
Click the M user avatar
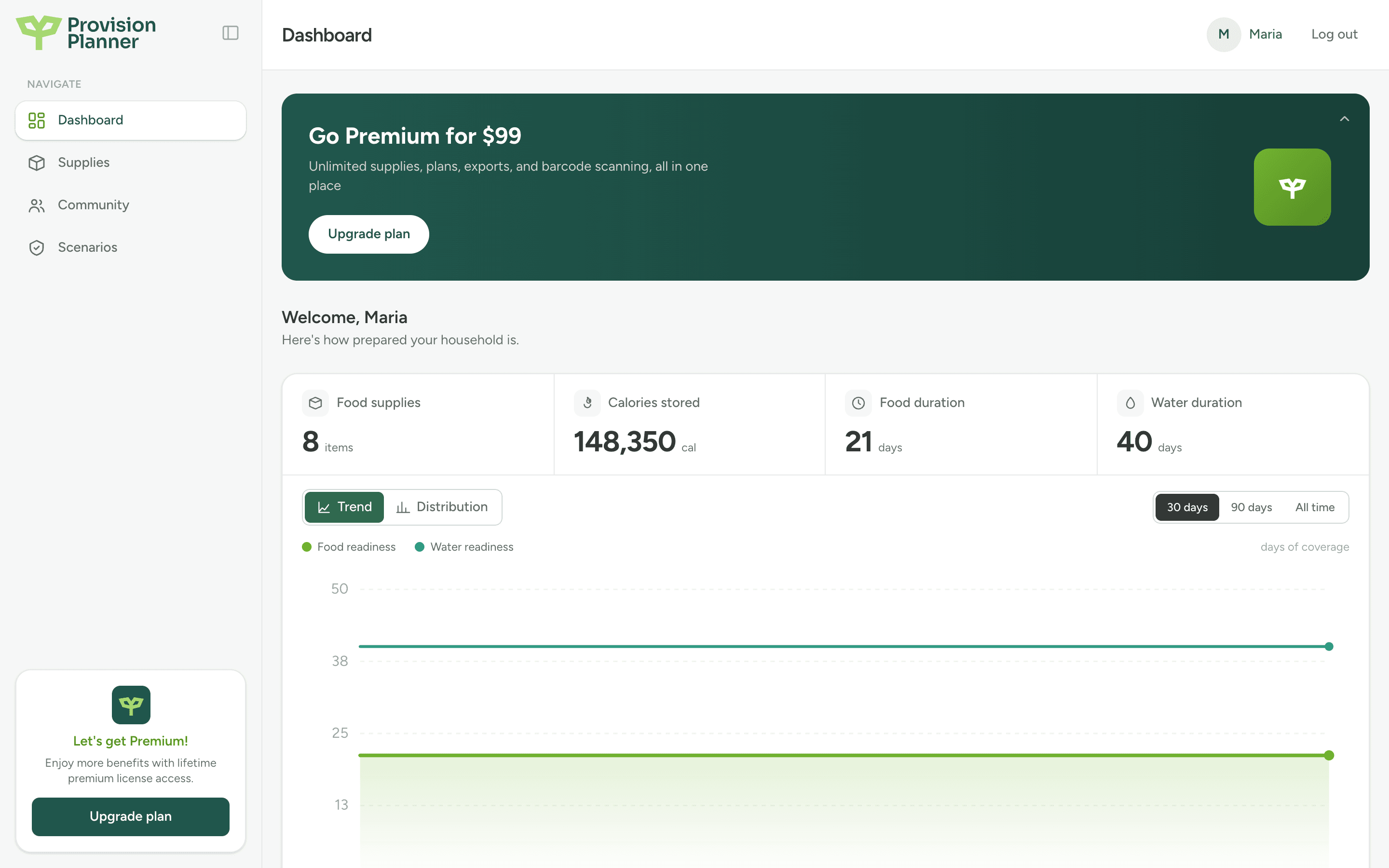(x=1223, y=34)
